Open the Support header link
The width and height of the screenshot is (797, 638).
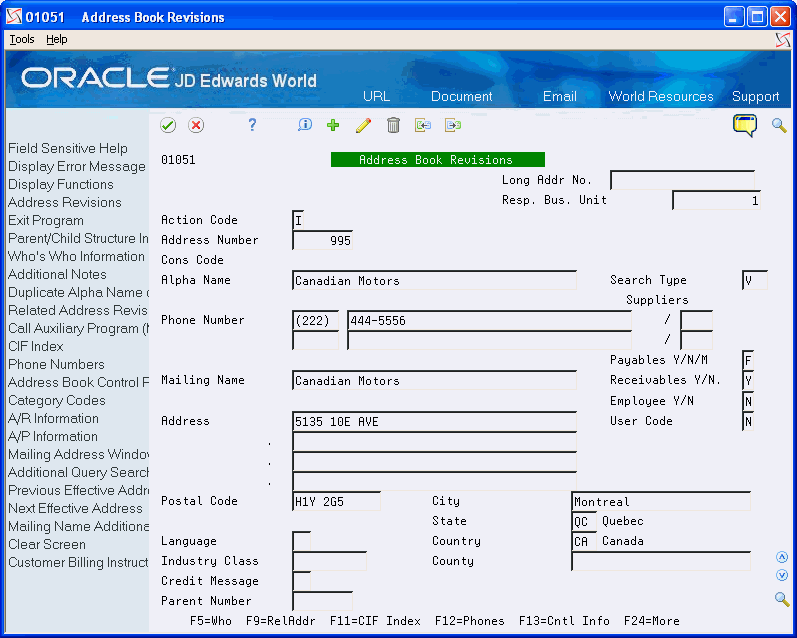click(755, 96)
